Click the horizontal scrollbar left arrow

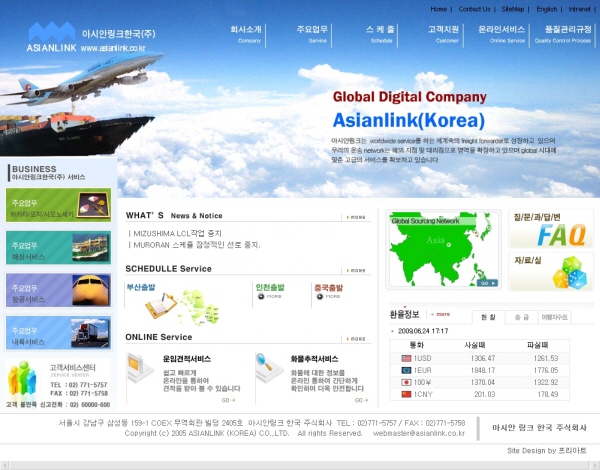pos(4,465)
